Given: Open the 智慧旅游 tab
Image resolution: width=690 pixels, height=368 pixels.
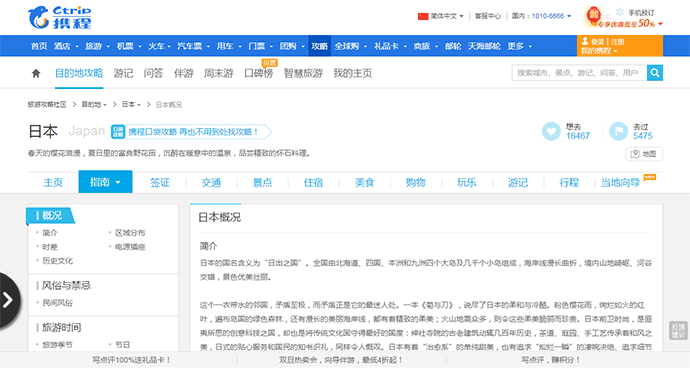Looking at the screenshot, I should click(303, 73).
